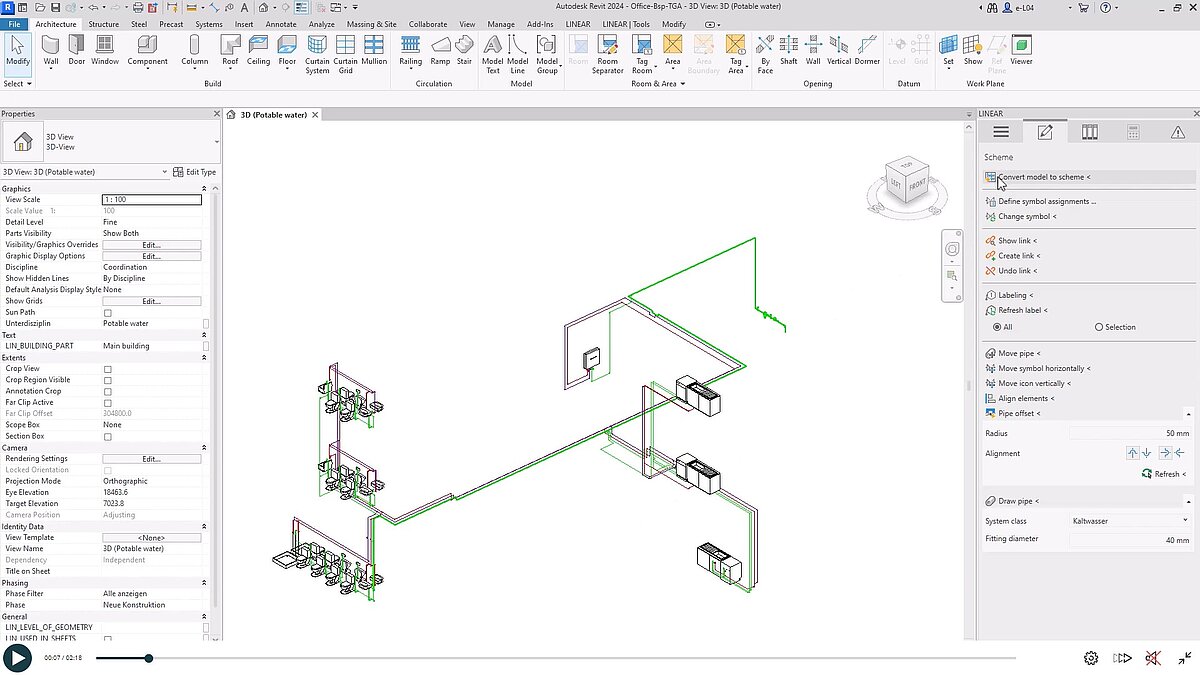Select the Model Text tool

[x=492, y=50]
